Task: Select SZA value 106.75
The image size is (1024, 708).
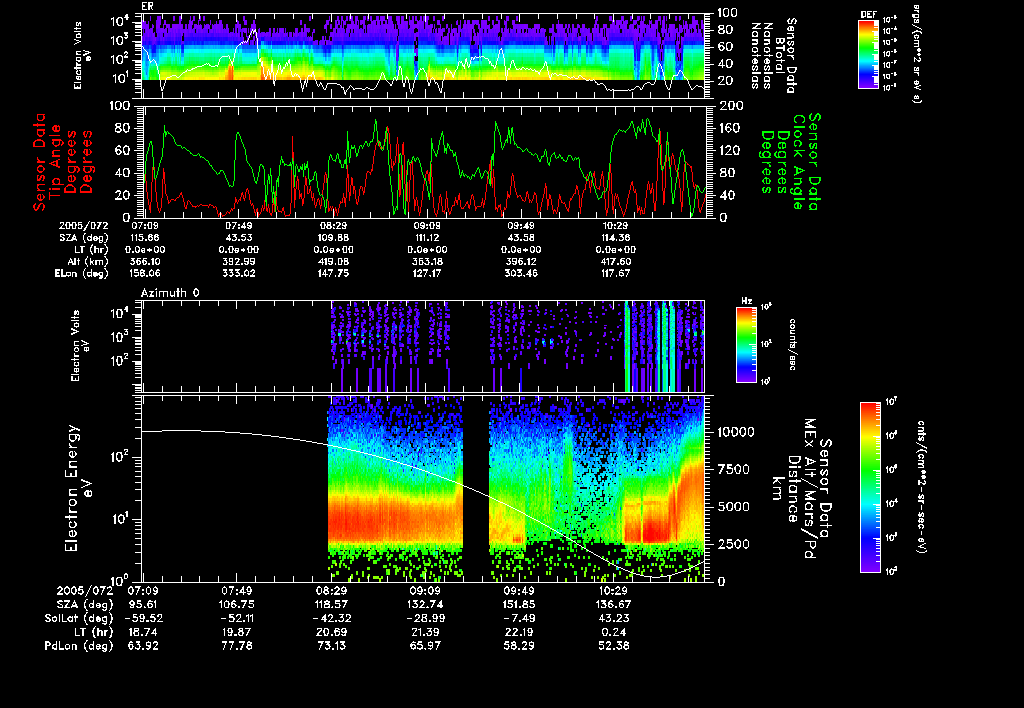Action: [x=237, y=605]
